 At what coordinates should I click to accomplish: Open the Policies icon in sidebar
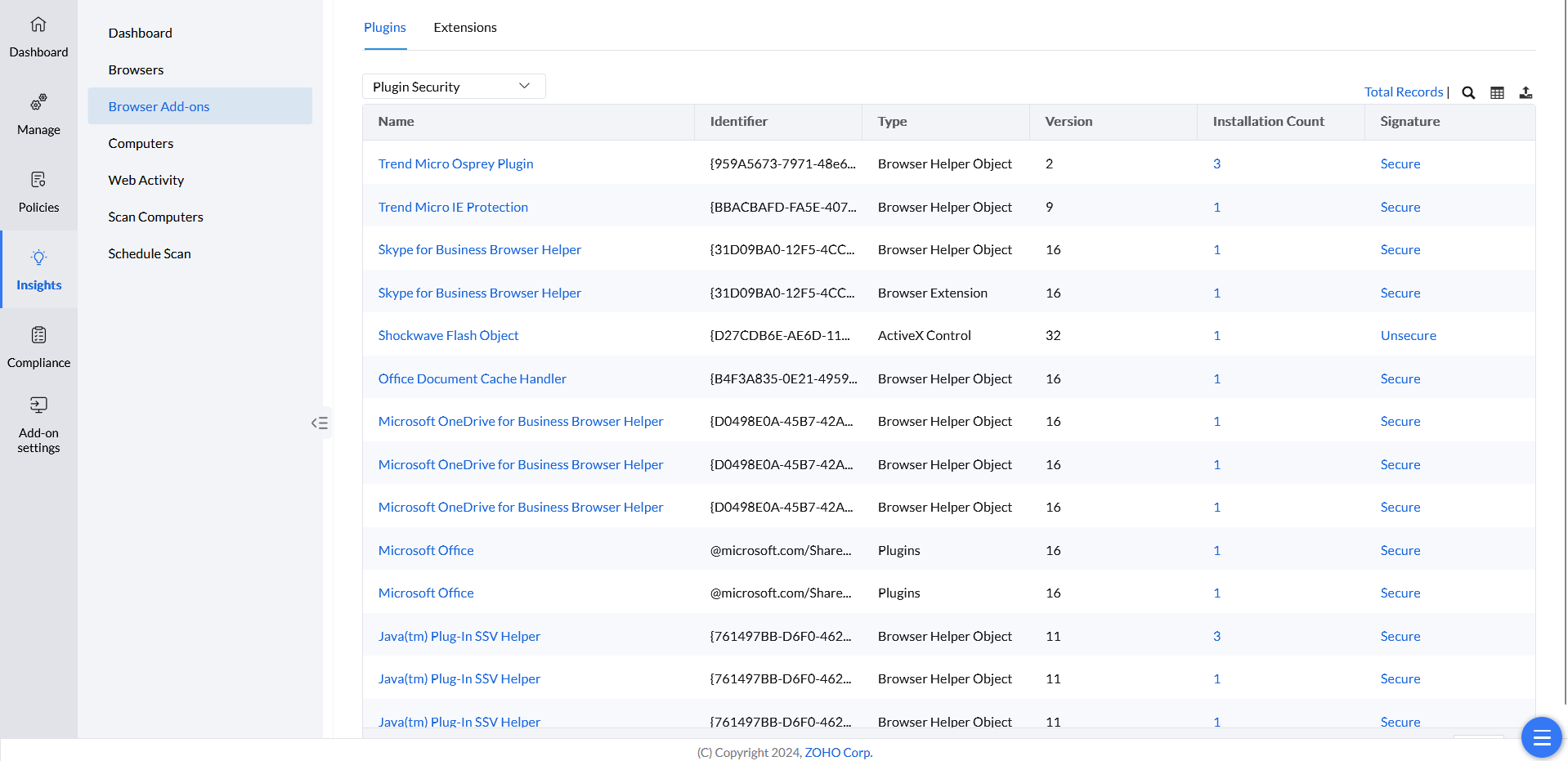tap(38, 180)
